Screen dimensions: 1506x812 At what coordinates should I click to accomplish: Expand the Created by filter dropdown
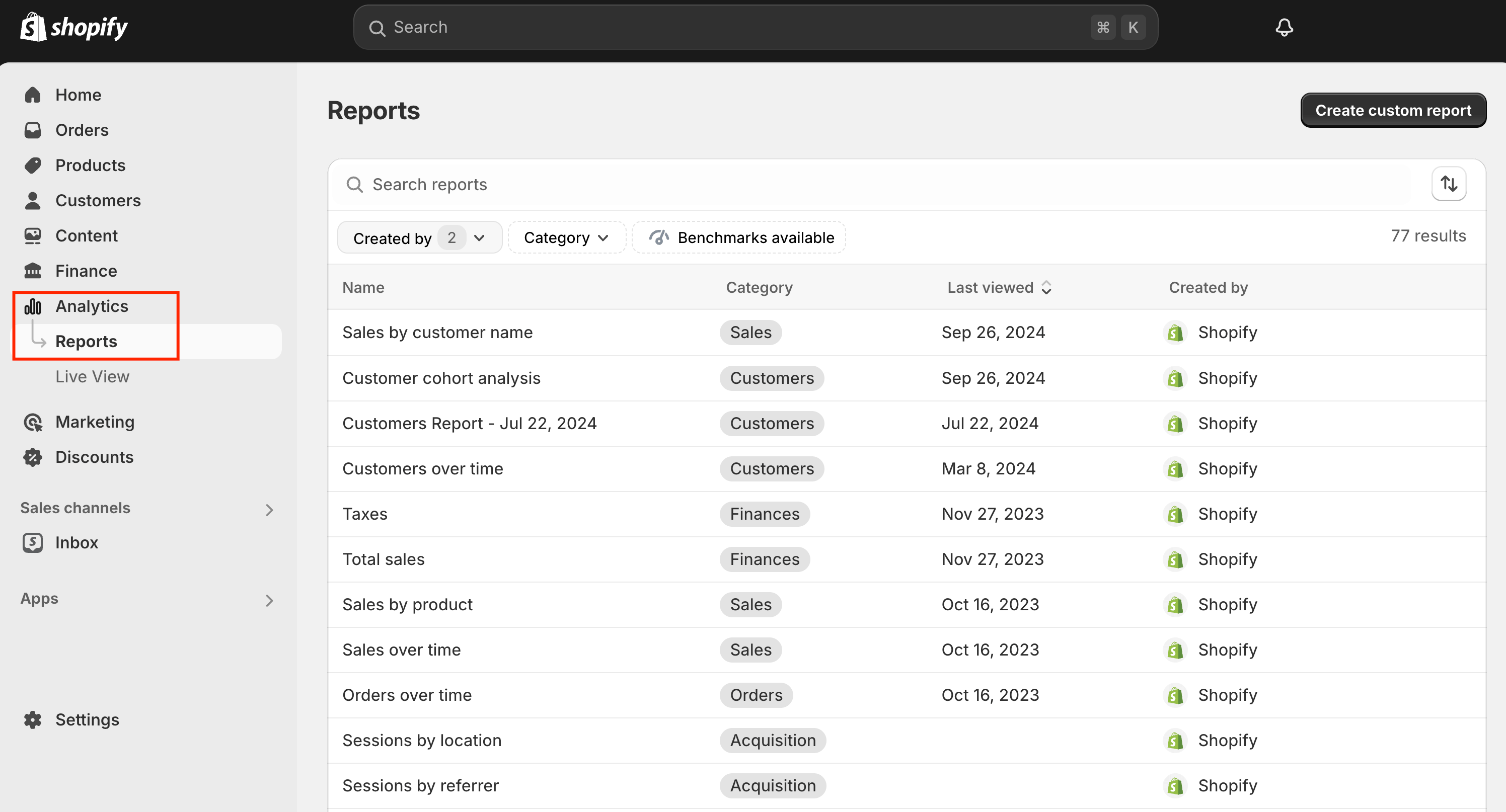click(419, 238)
